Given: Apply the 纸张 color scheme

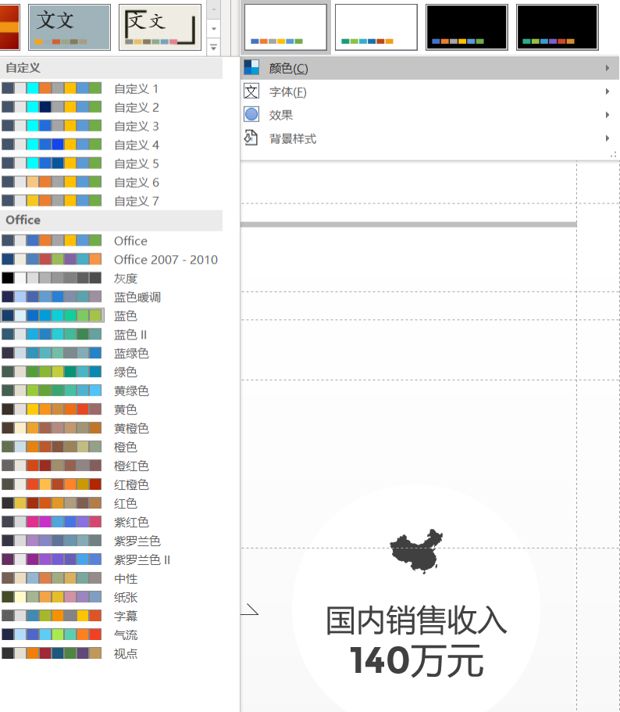Looking at the screenshot, I should (111, 597).
